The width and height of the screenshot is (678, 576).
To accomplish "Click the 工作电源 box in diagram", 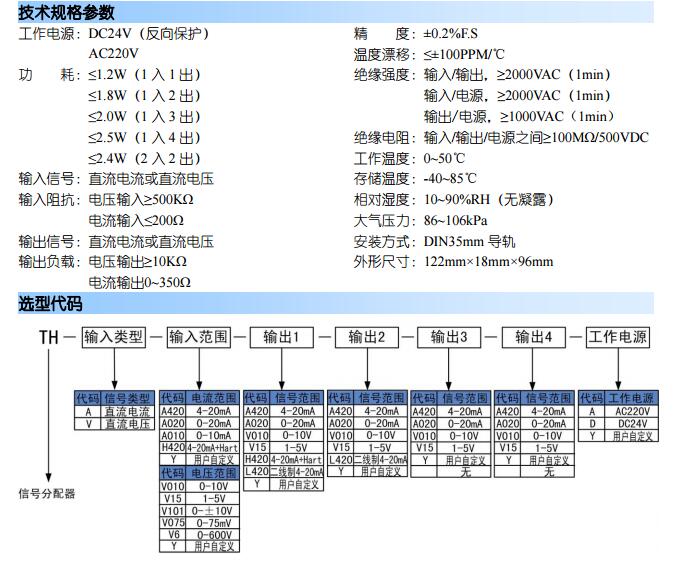I will pyautogui.click(x=616, y=337).
